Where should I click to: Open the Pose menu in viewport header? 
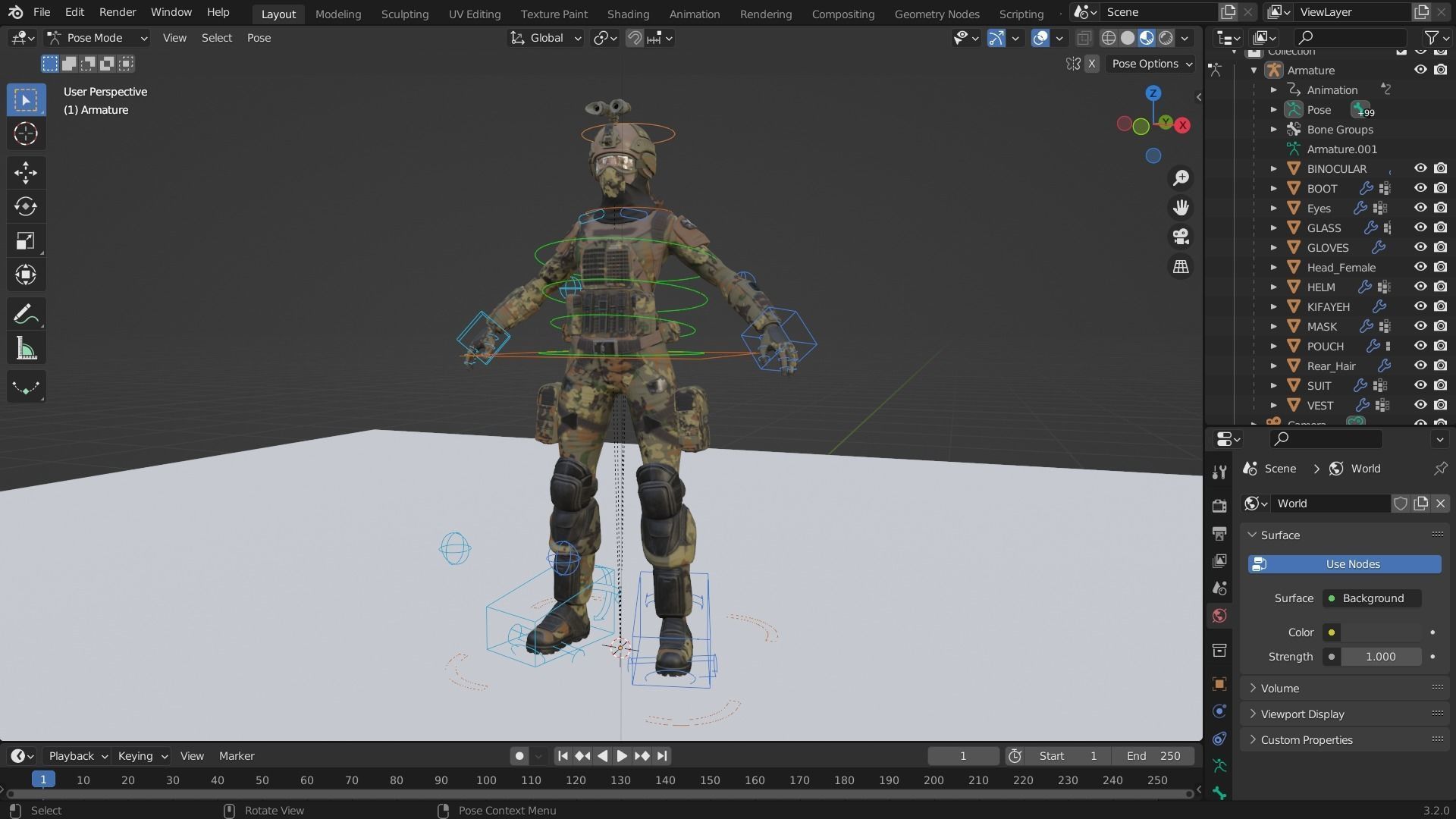(x=259, y=38)
